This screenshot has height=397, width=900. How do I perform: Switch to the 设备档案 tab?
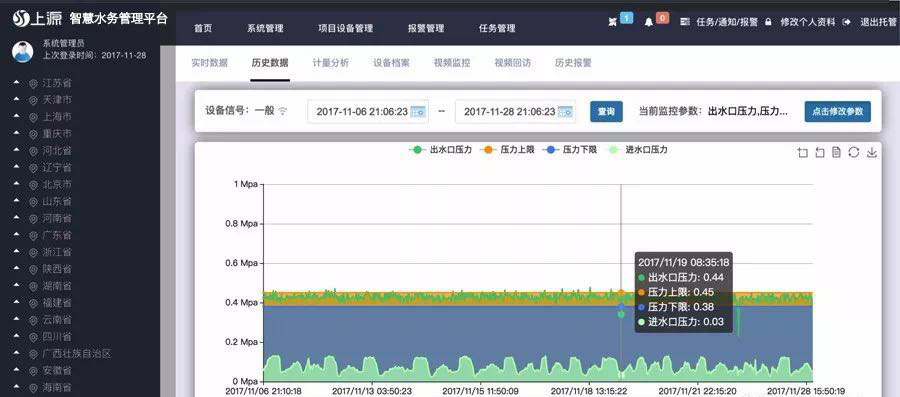click(391, 63)
